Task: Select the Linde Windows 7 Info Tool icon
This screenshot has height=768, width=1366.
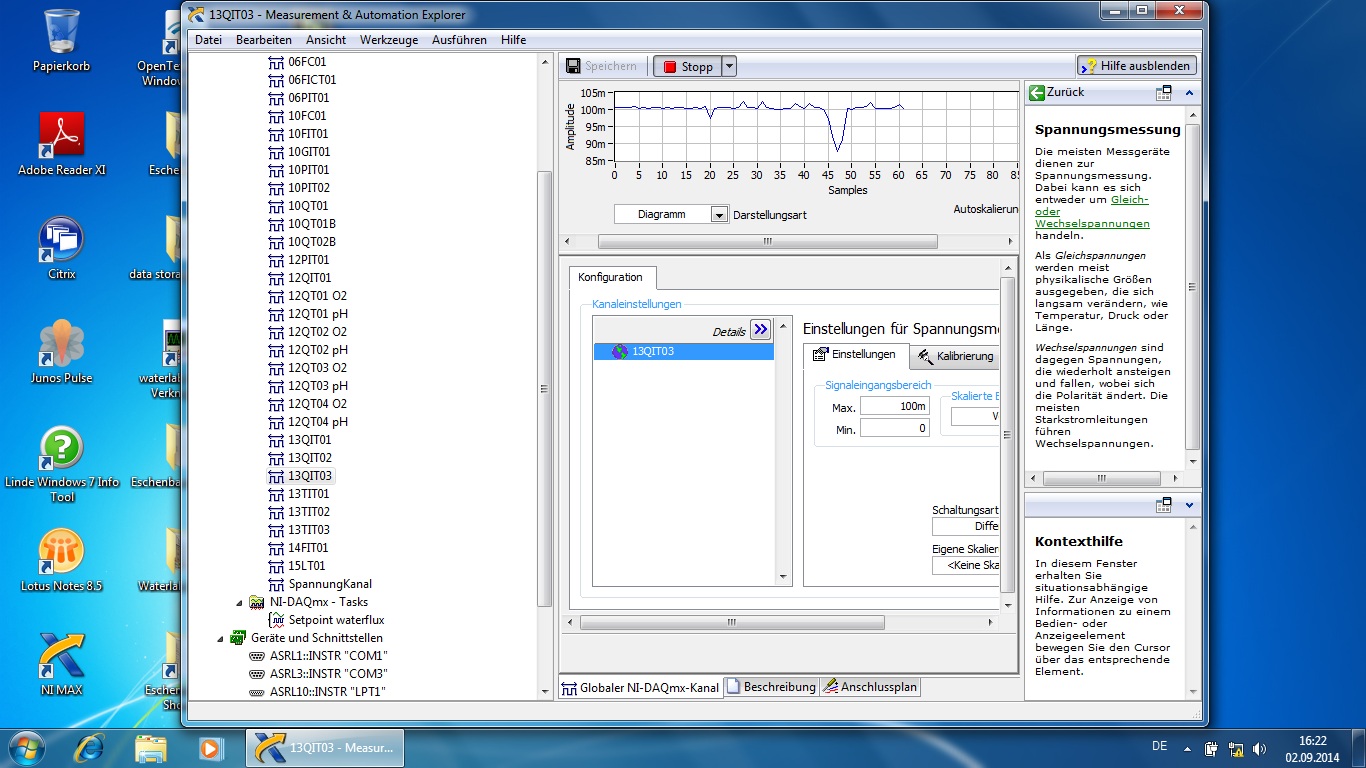Action: coord(62,464)
